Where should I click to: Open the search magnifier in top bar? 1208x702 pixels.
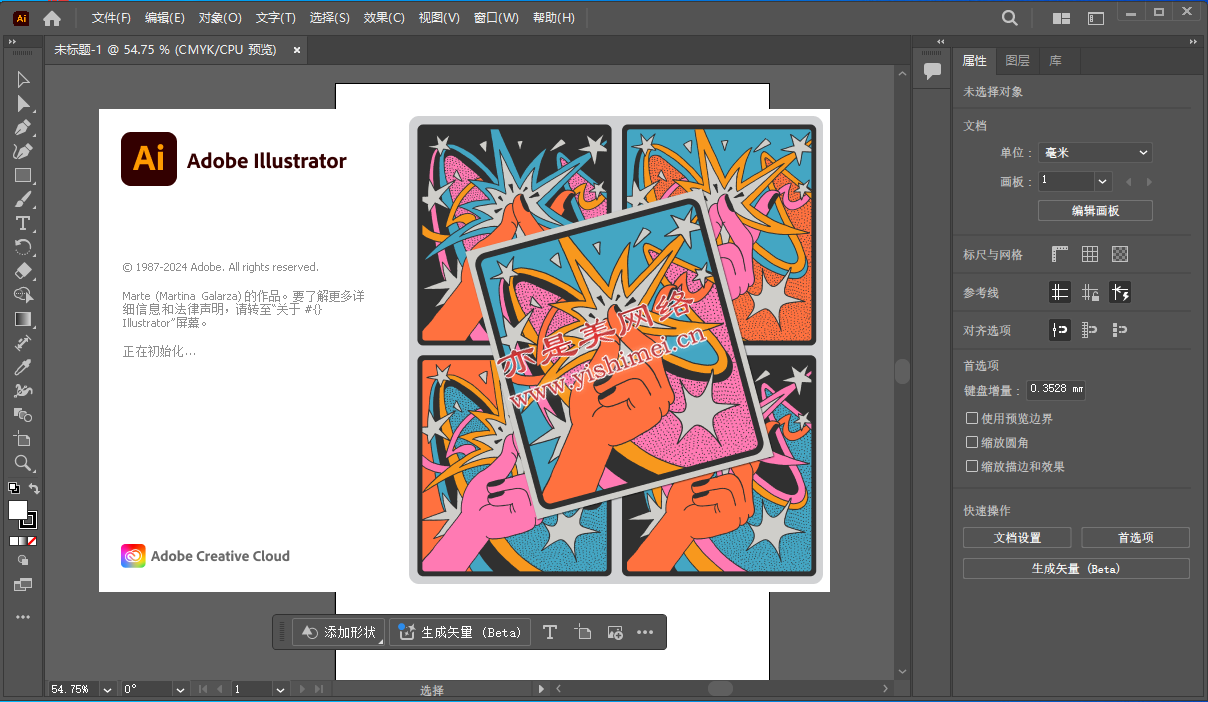click(x=1010, y=18)
